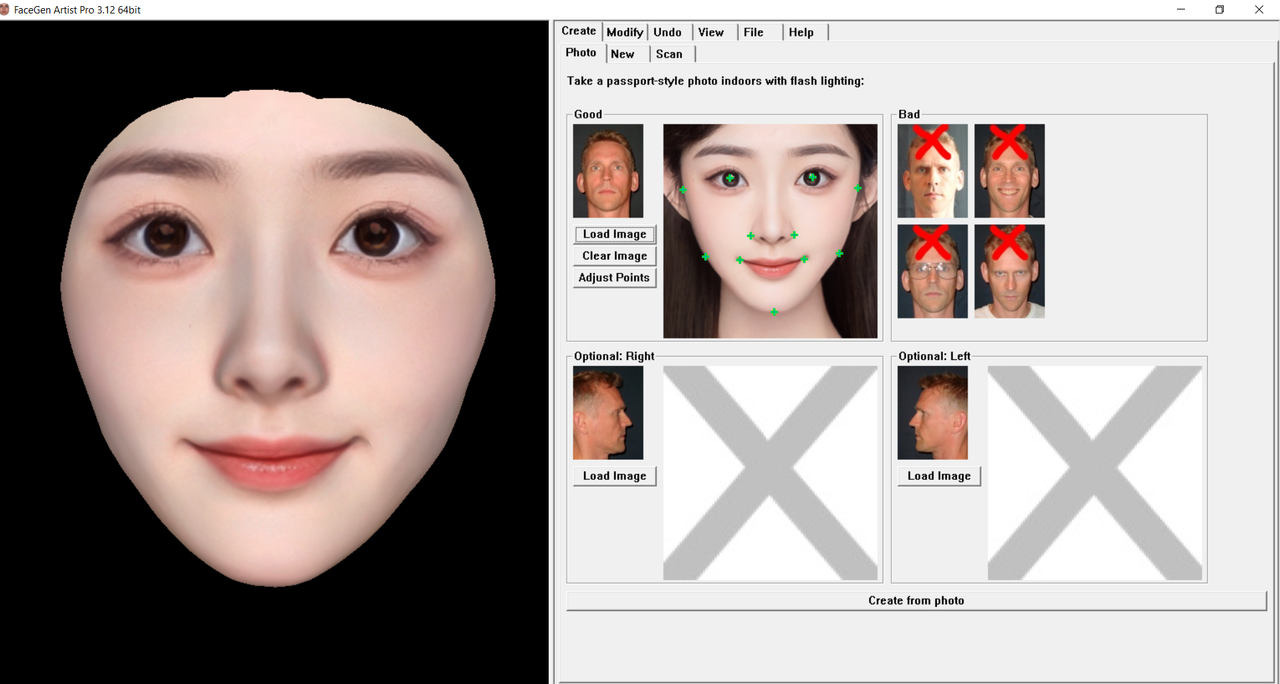Click the empty Optional: Left image placeholder
Viewport: 1280px width, 684px height.
(x=1095, y=473)
